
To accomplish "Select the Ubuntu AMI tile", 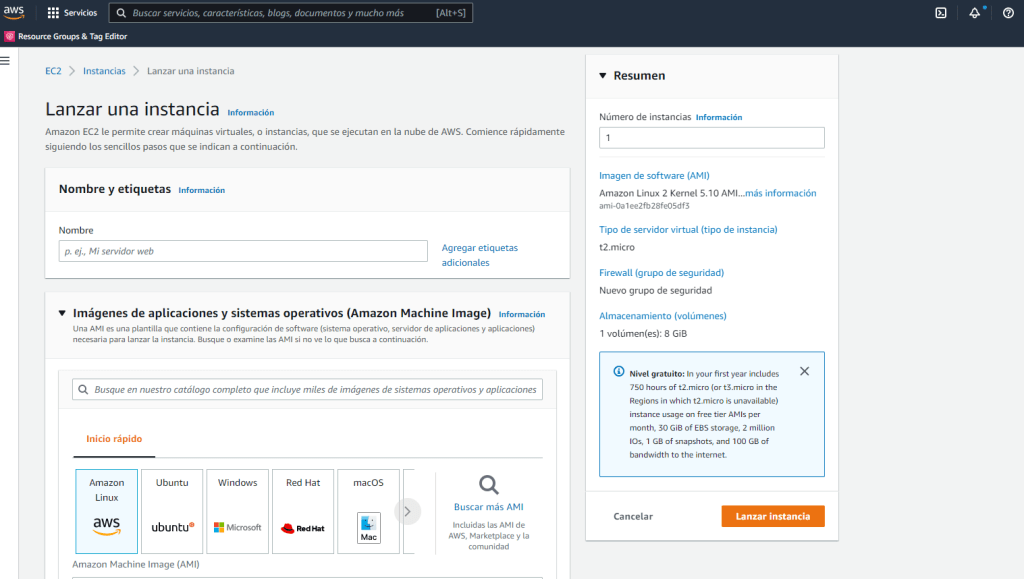I will 172,511.
